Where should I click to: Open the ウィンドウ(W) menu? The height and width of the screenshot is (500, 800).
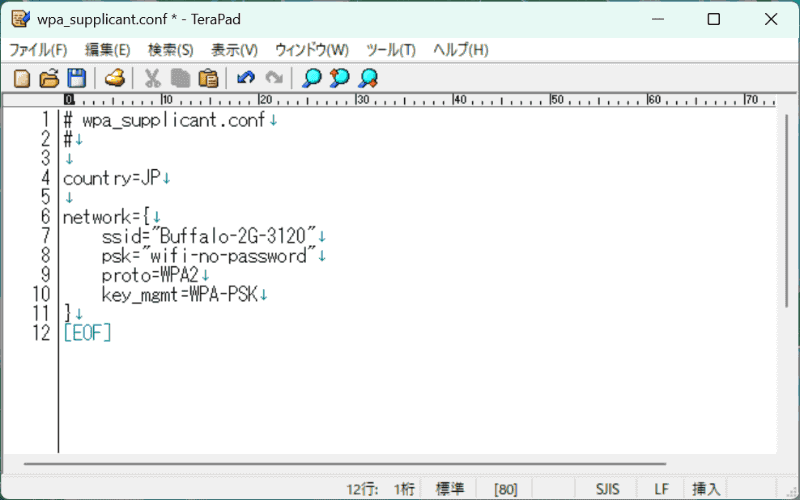[x=312, y=50]
